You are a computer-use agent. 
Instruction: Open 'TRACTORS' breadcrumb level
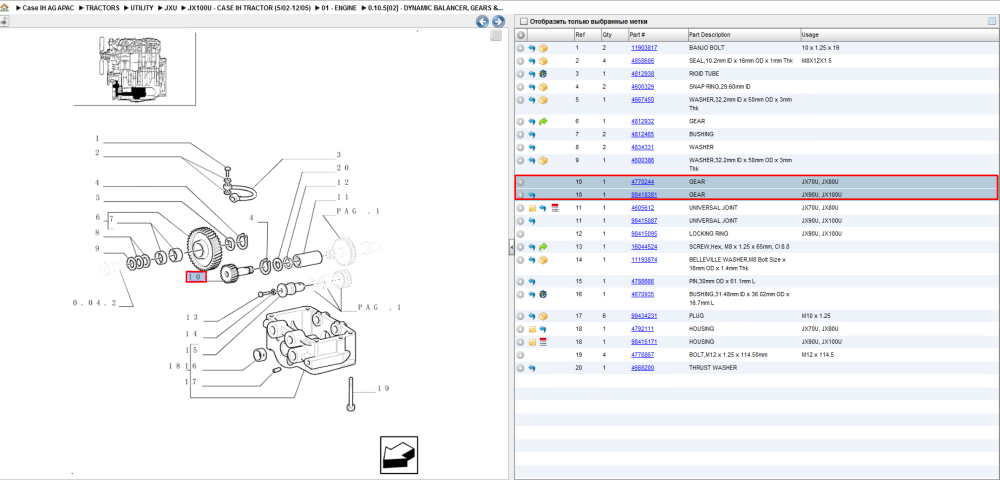pyautogui.click(x=102, y=7)
